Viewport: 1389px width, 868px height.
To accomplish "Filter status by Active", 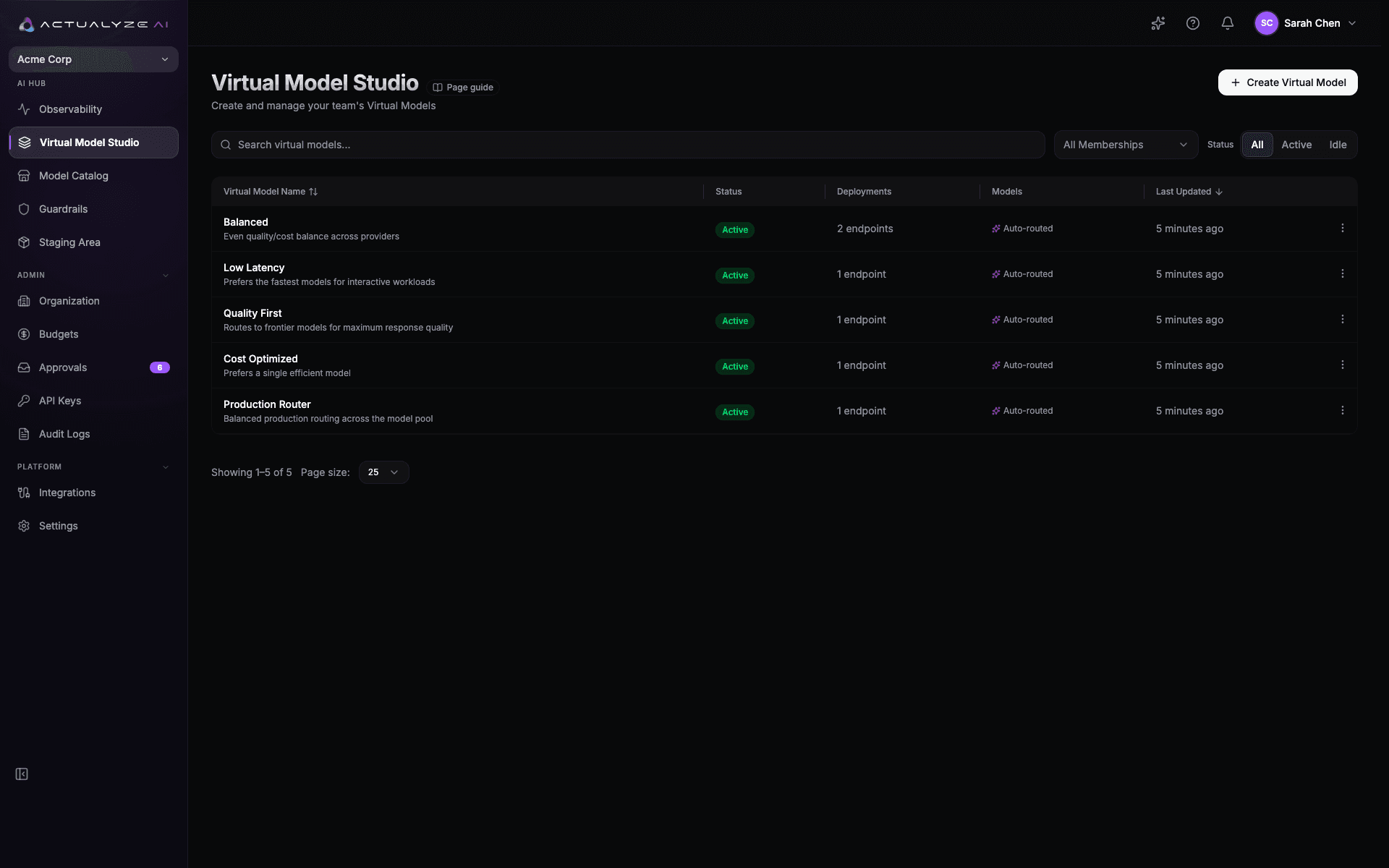I will pos(1296,145).
